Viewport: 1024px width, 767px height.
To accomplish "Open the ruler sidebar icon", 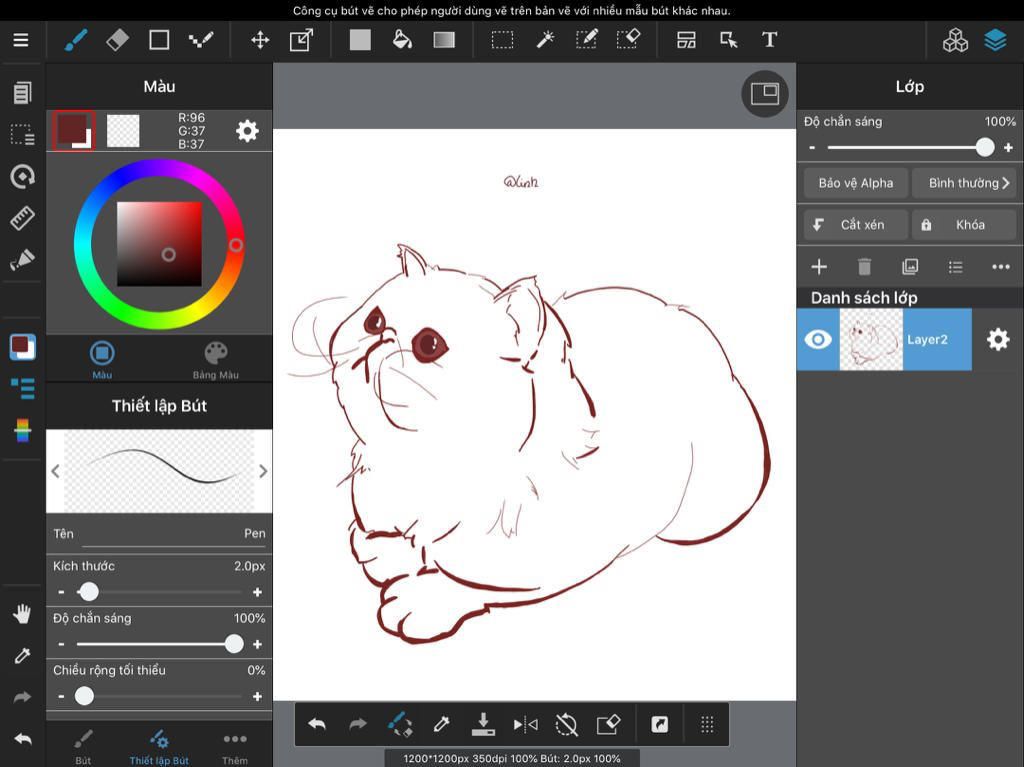I will pyautogui.click(x=22, y=218).
